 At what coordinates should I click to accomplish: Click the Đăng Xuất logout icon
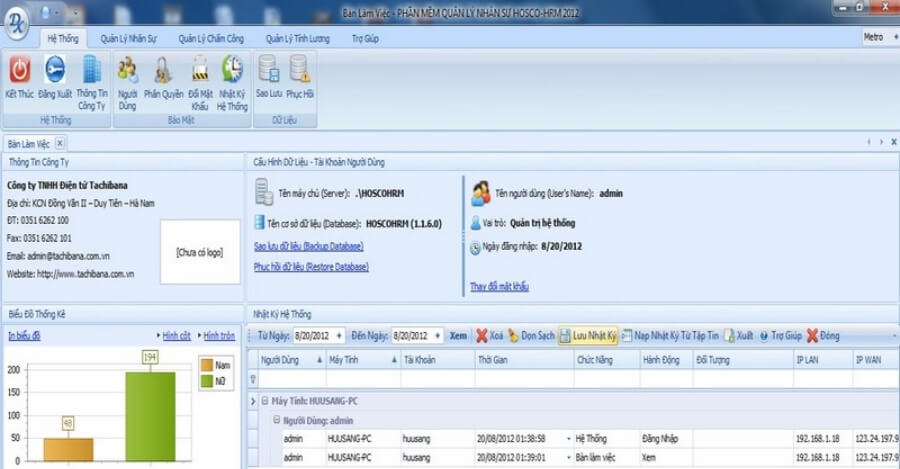coord(55,69)
